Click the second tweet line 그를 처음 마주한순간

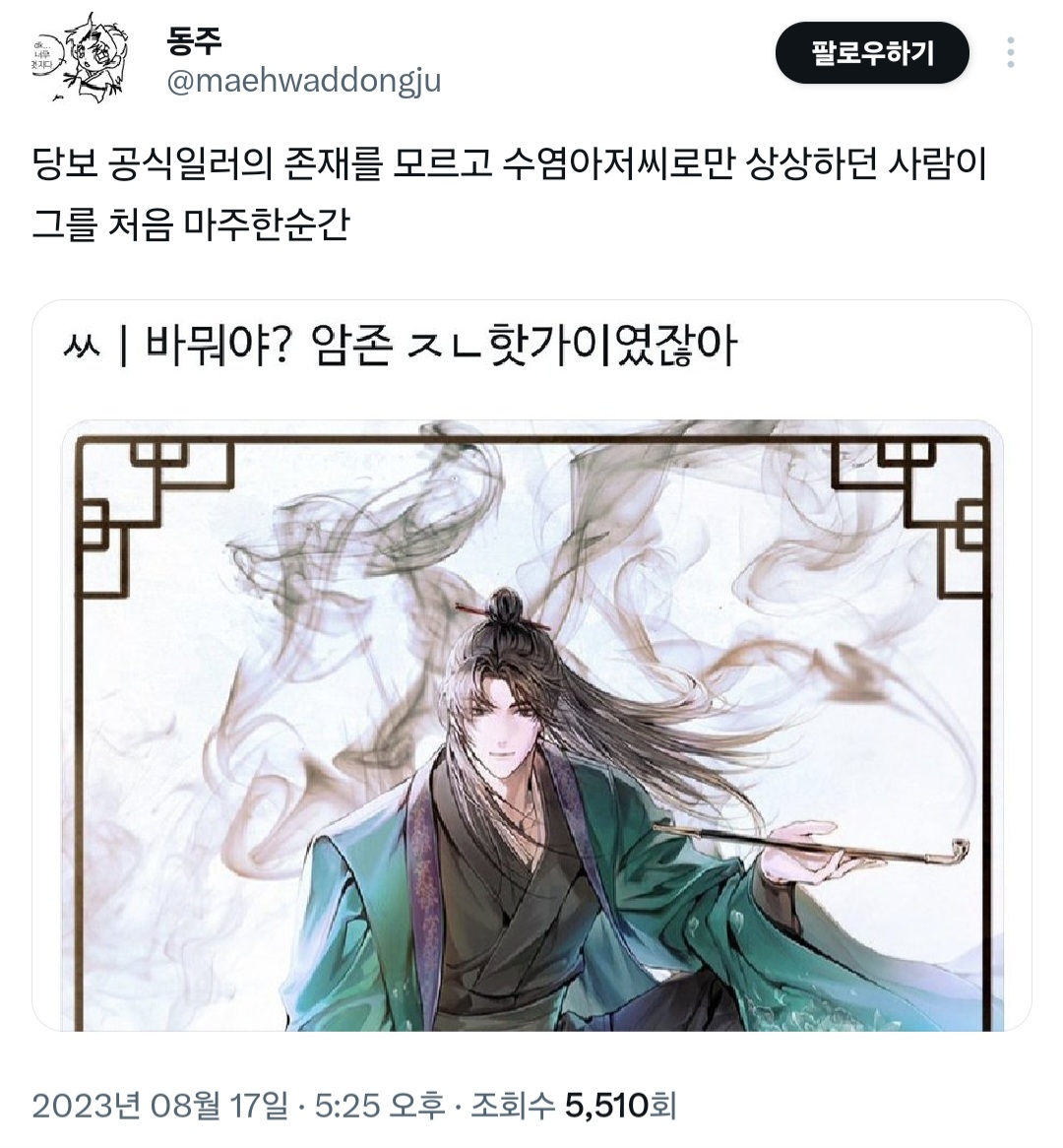coord(191,224)
